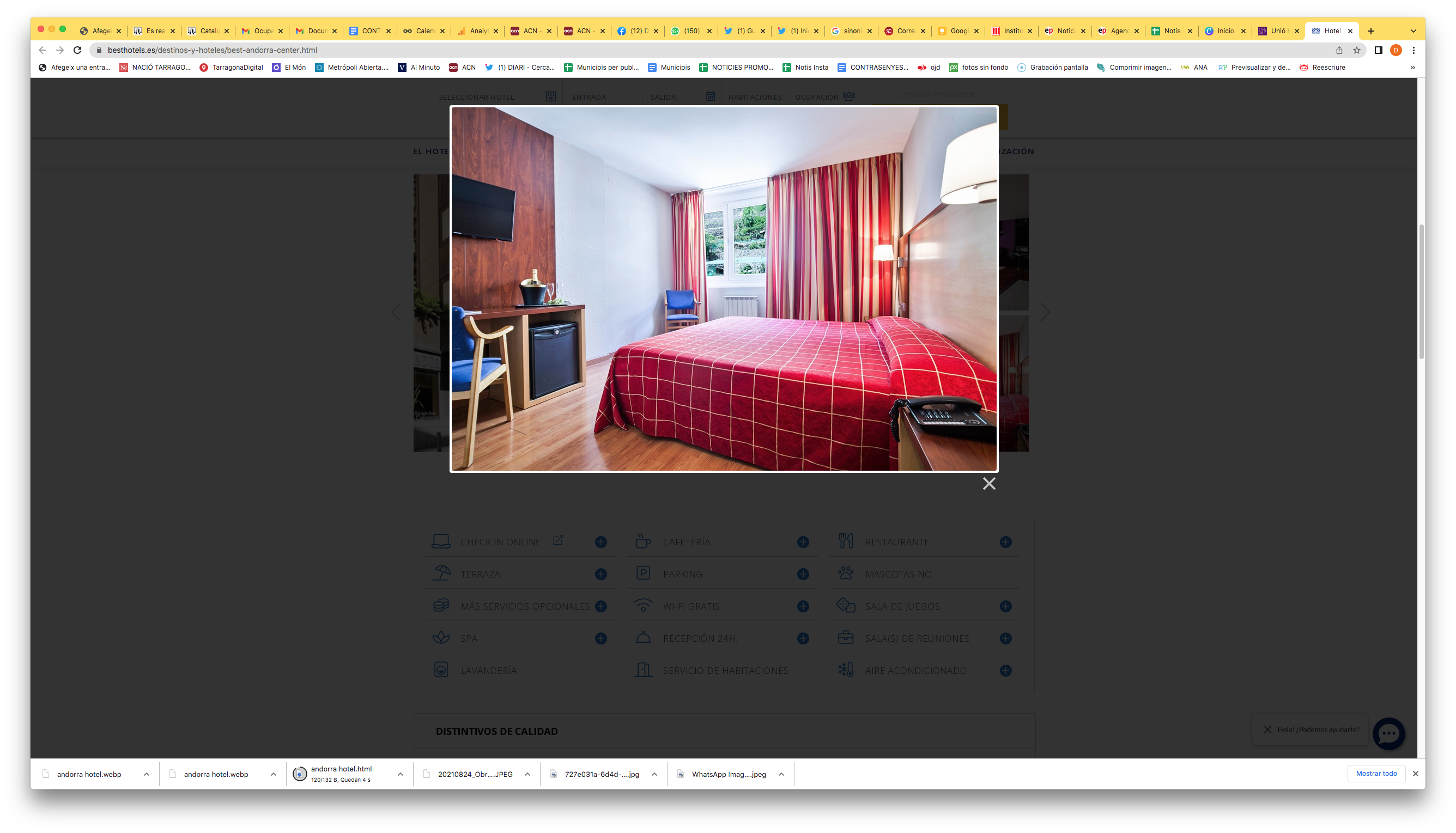Open a new browser tab
Screen dimensions: 1456x833
point(1371,31)
